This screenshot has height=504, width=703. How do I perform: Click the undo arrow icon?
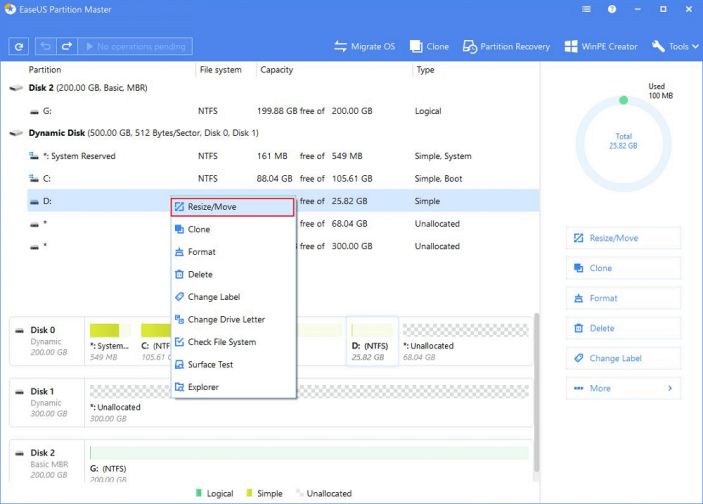(46, 46)
